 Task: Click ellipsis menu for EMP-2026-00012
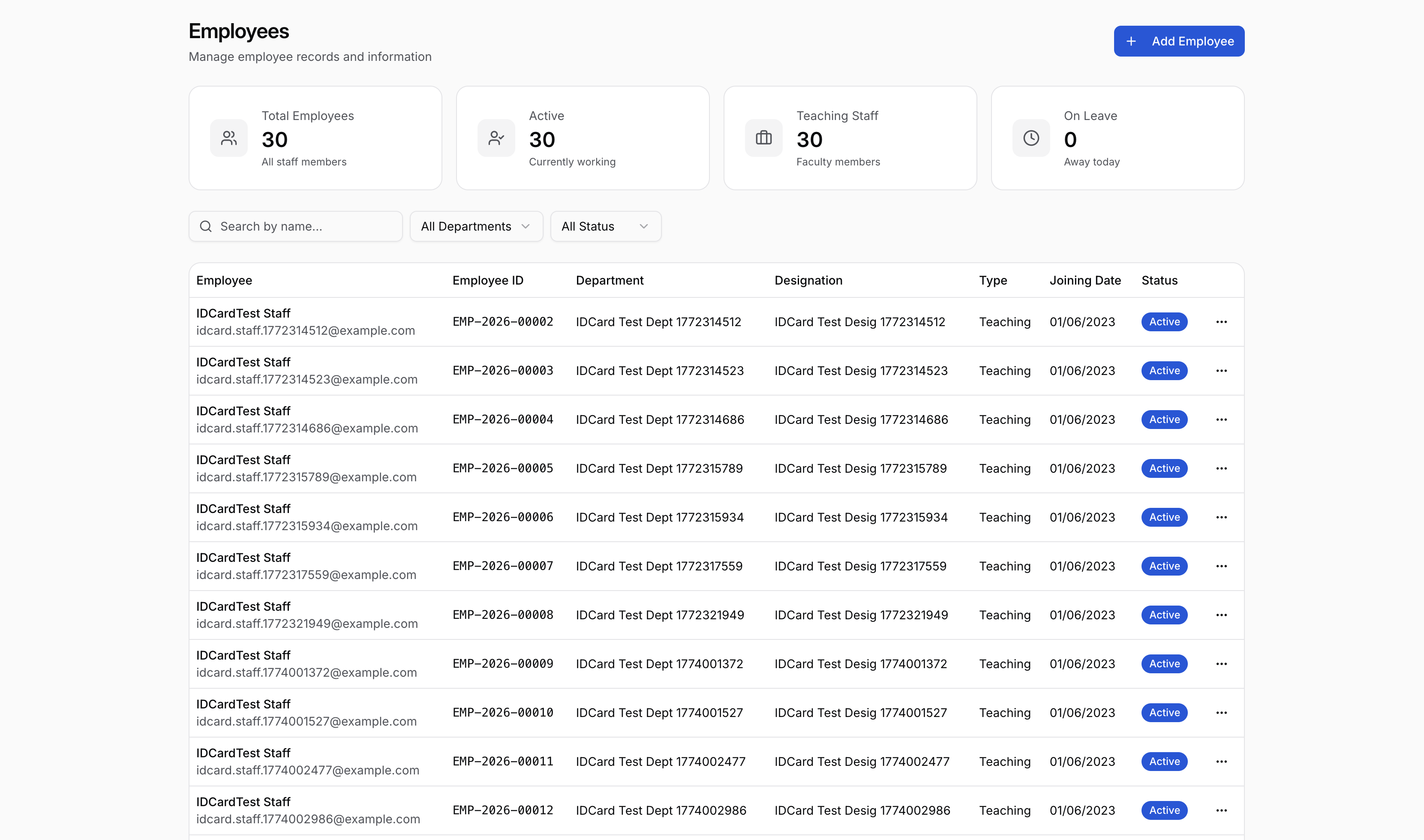pyautogui.click(x=1221, y=810)
